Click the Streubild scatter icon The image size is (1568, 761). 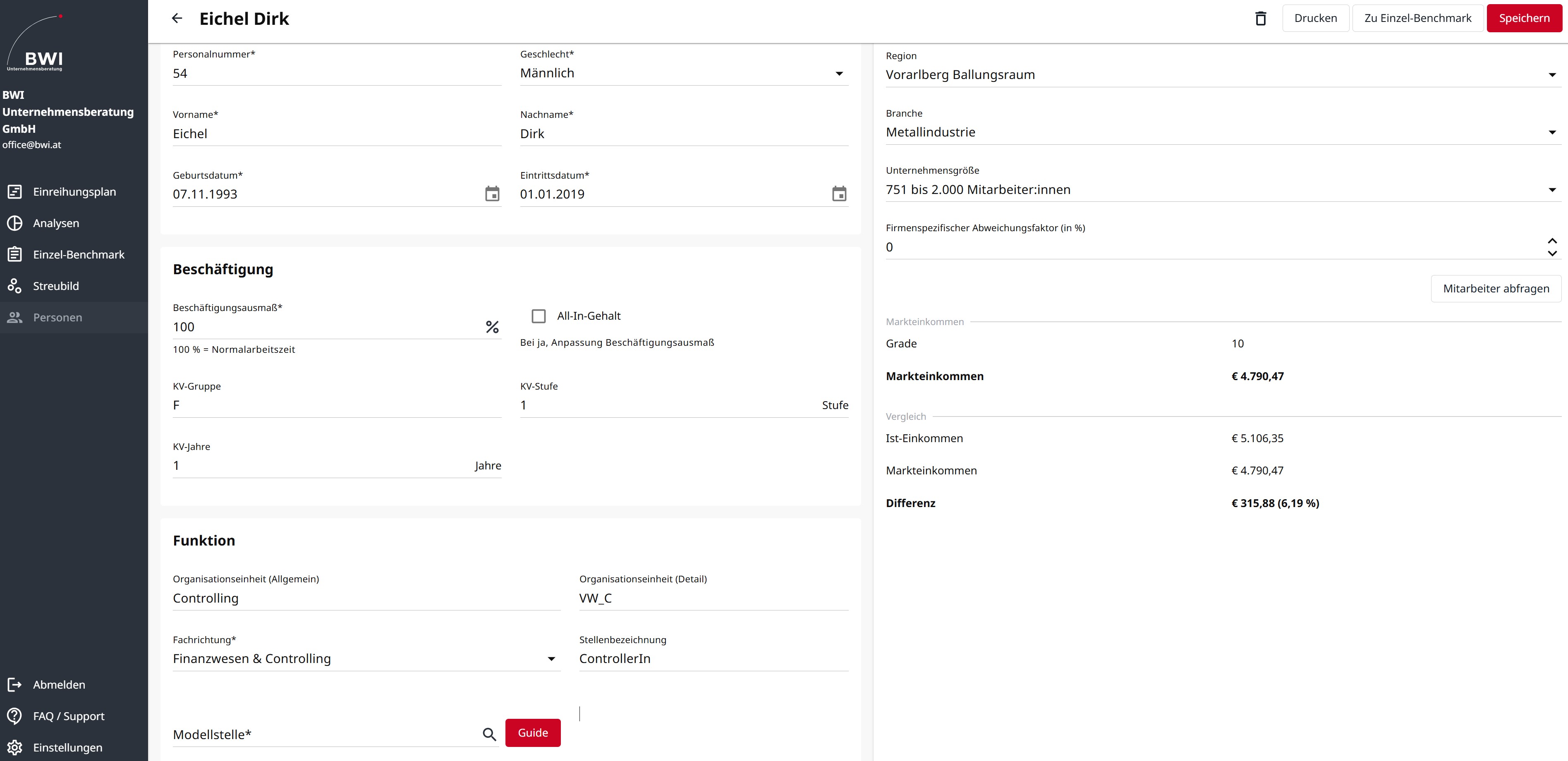(14, 285)
